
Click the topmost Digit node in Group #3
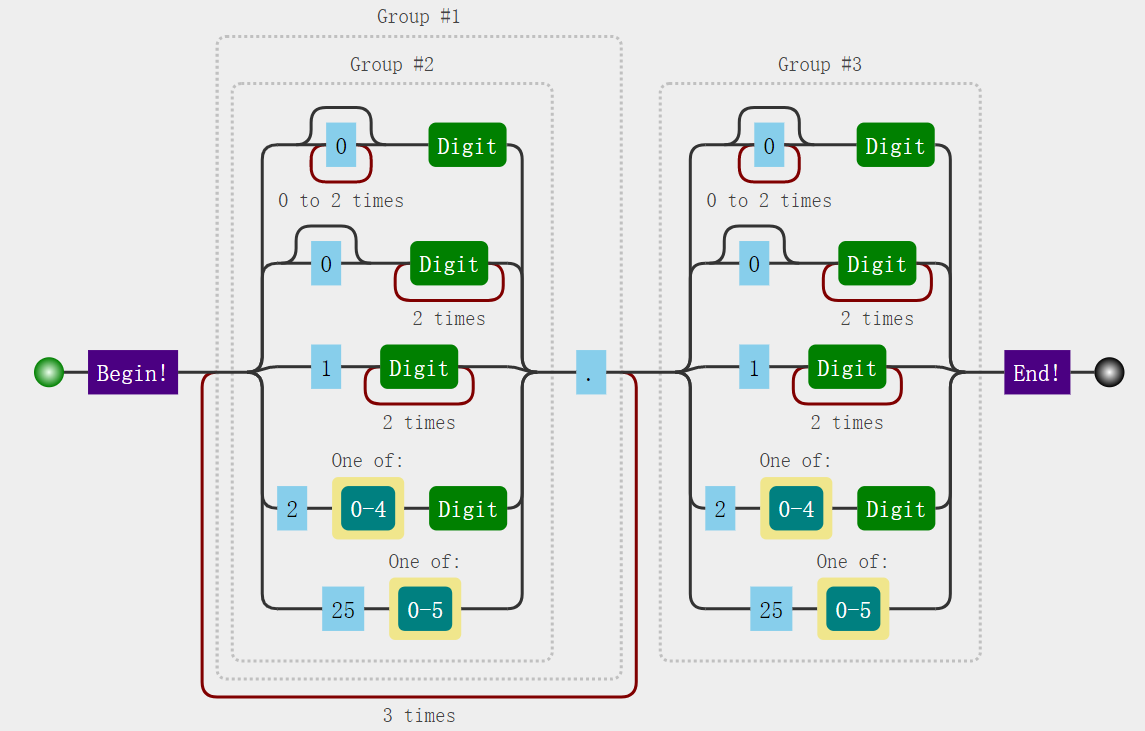[895, 145]
